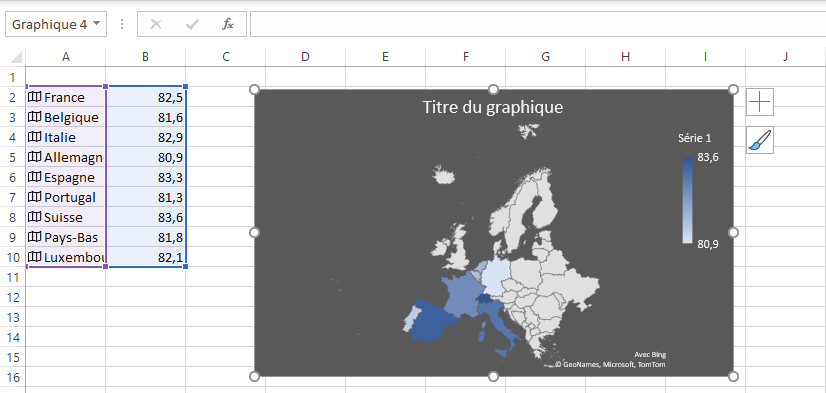Select row 12 header
The height and width of the screenshot is (393, 826).
pos(13,297)
